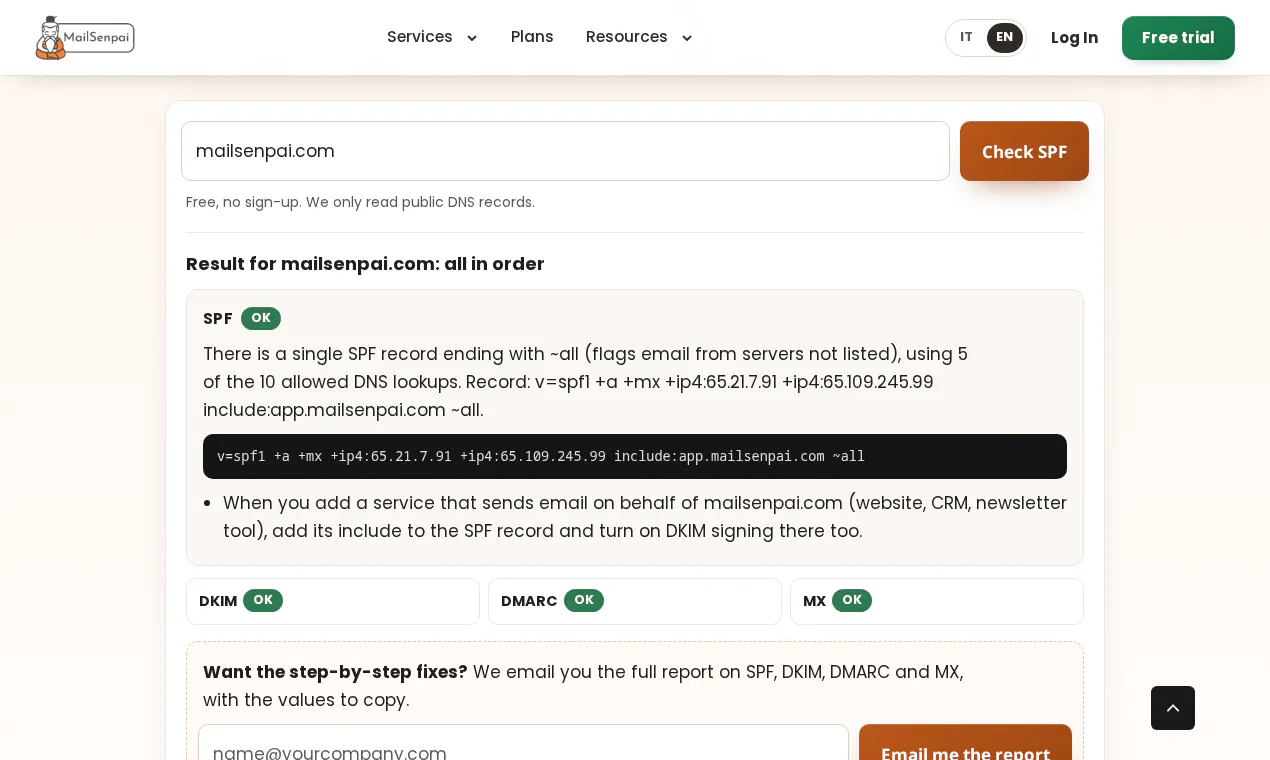
Task: Focus the name@yourcompany.com email field
Action: pos(523,742)
